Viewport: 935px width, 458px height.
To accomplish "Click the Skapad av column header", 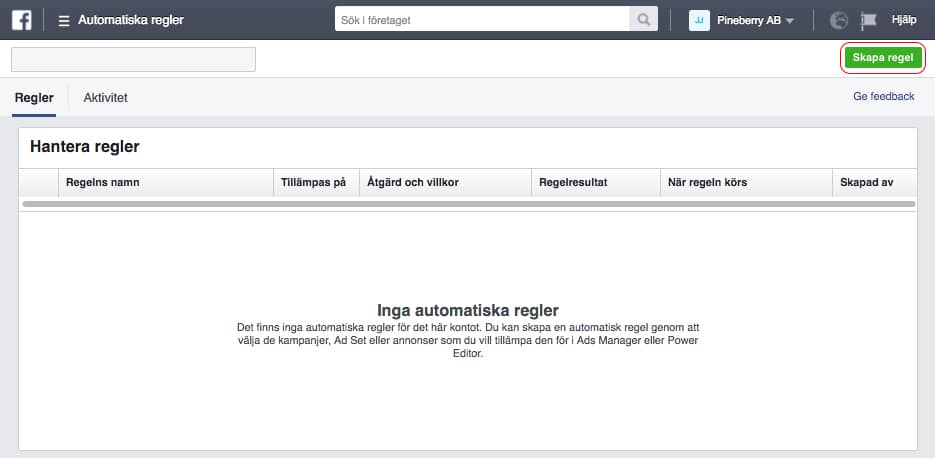I will [x=875, y=182].
